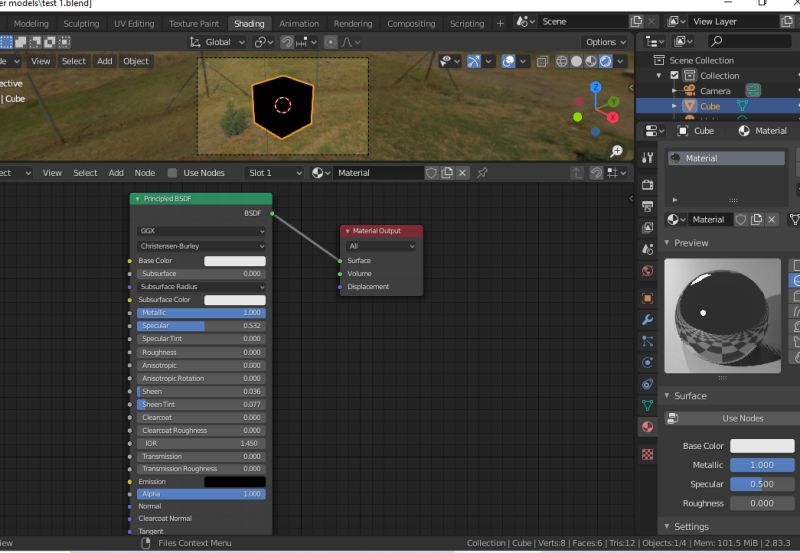
Task: Click the Material name field in node header
Action: pos(379,173)
